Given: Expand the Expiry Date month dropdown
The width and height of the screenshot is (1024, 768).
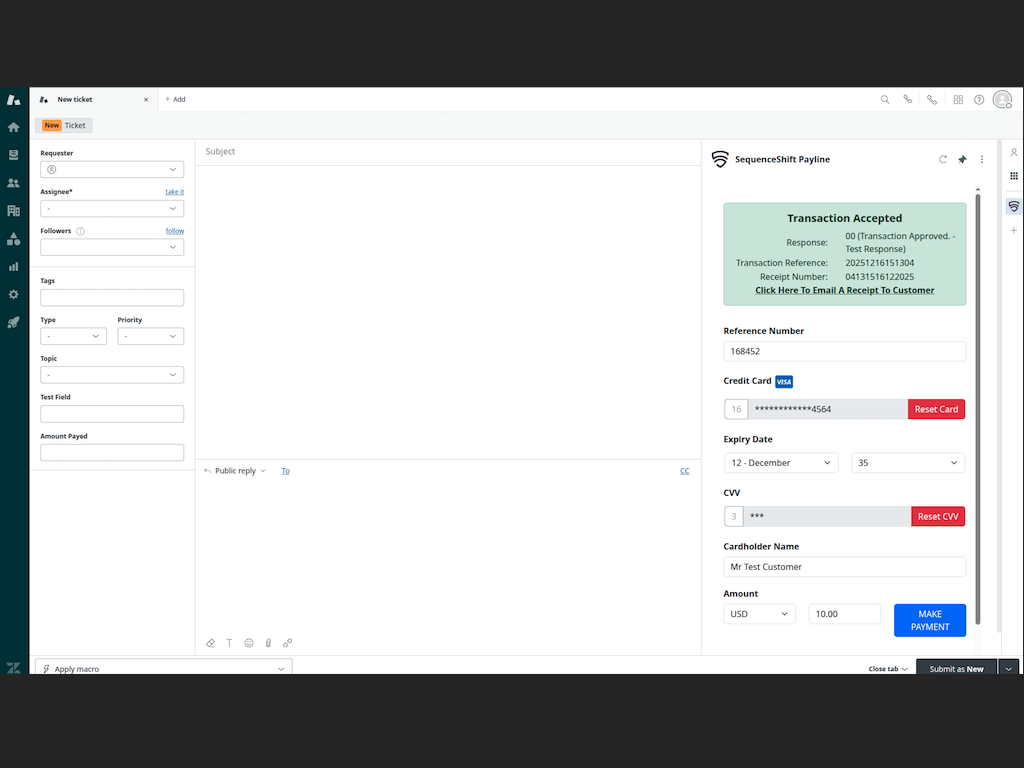Looking at the screenshot, I should pos(783,462).
